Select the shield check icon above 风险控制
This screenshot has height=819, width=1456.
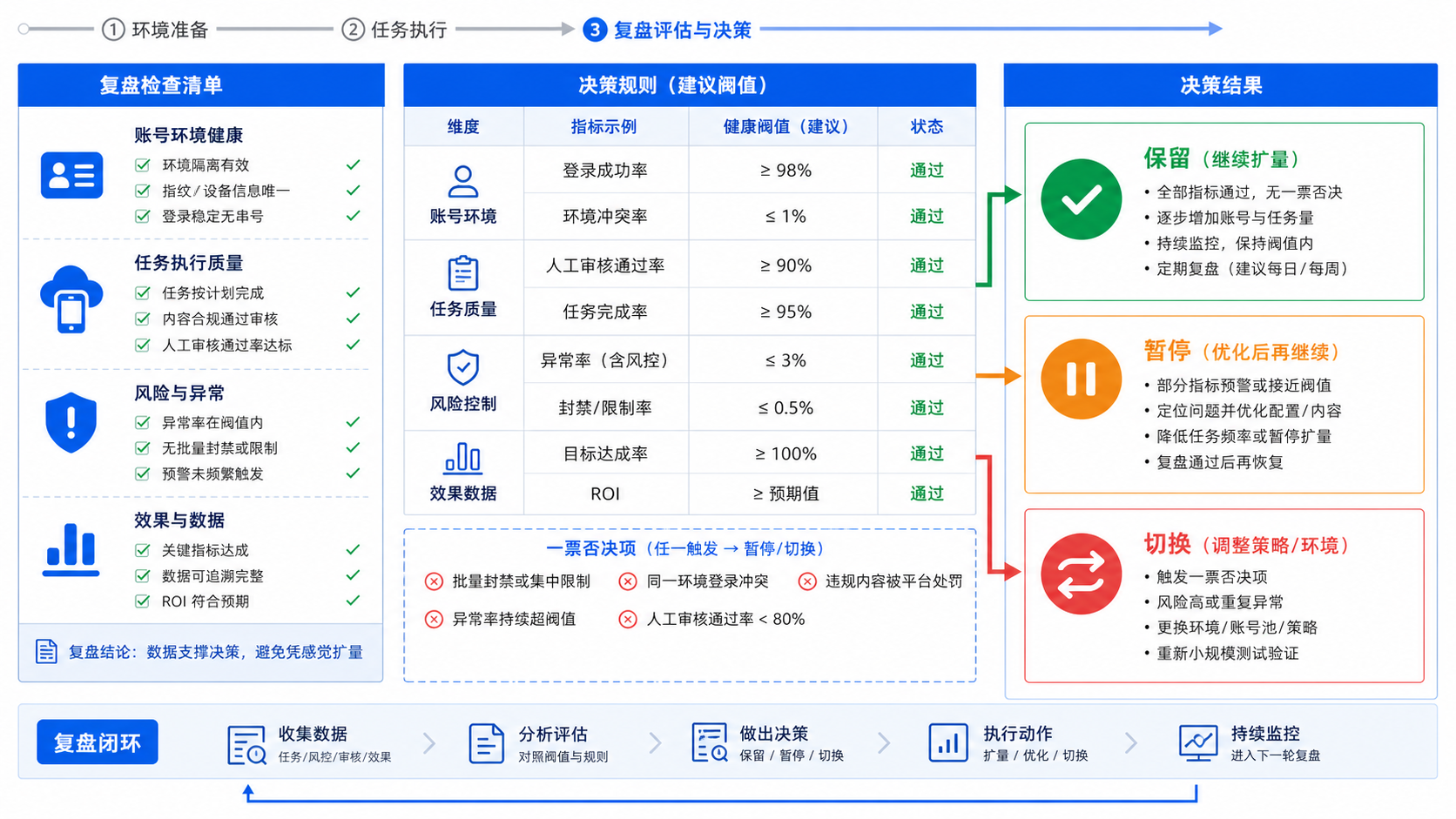(x=462, y=367)
